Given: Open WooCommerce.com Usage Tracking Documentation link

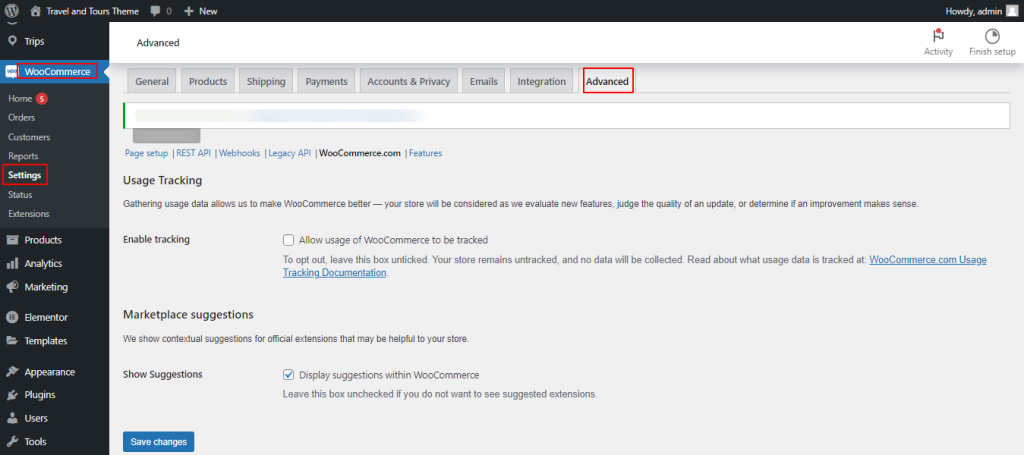Looking at the screenshot, I should 927,260.
